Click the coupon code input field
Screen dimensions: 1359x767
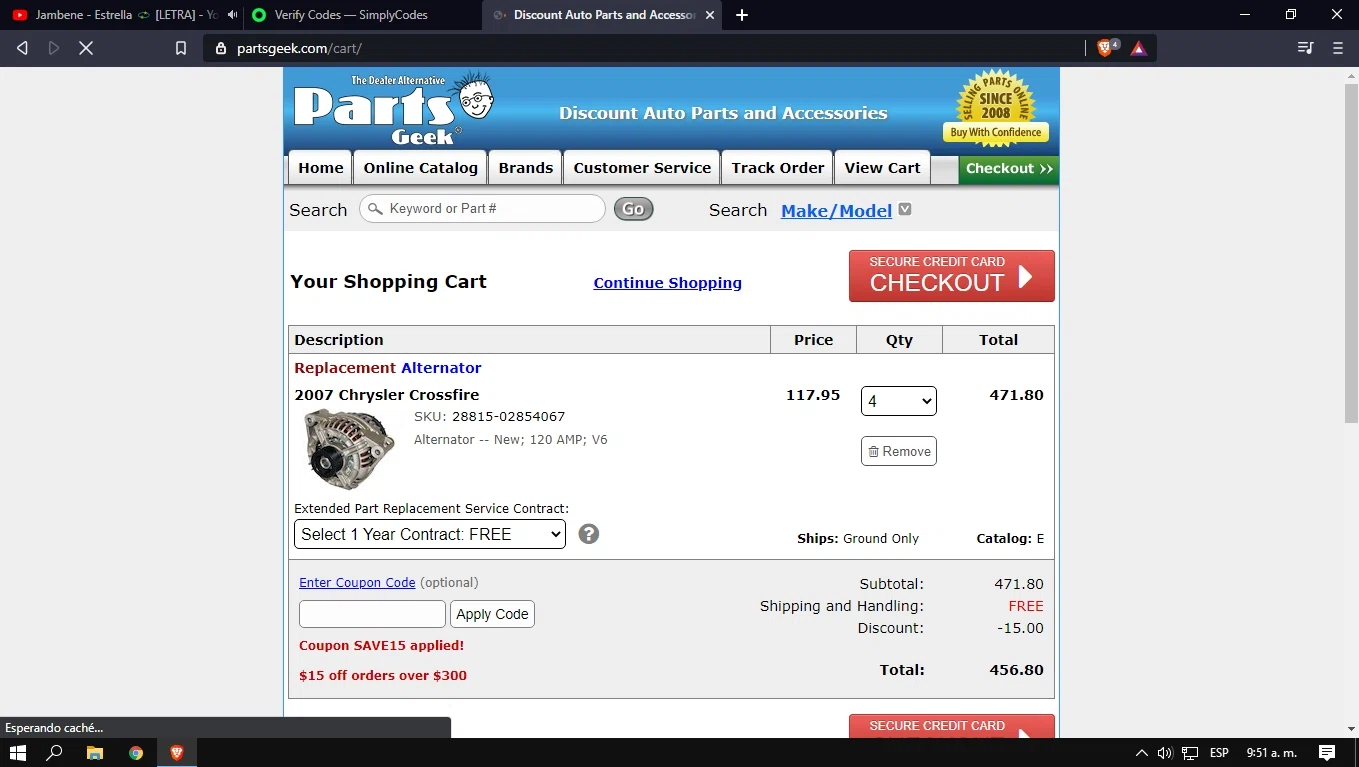click(372, 614)
